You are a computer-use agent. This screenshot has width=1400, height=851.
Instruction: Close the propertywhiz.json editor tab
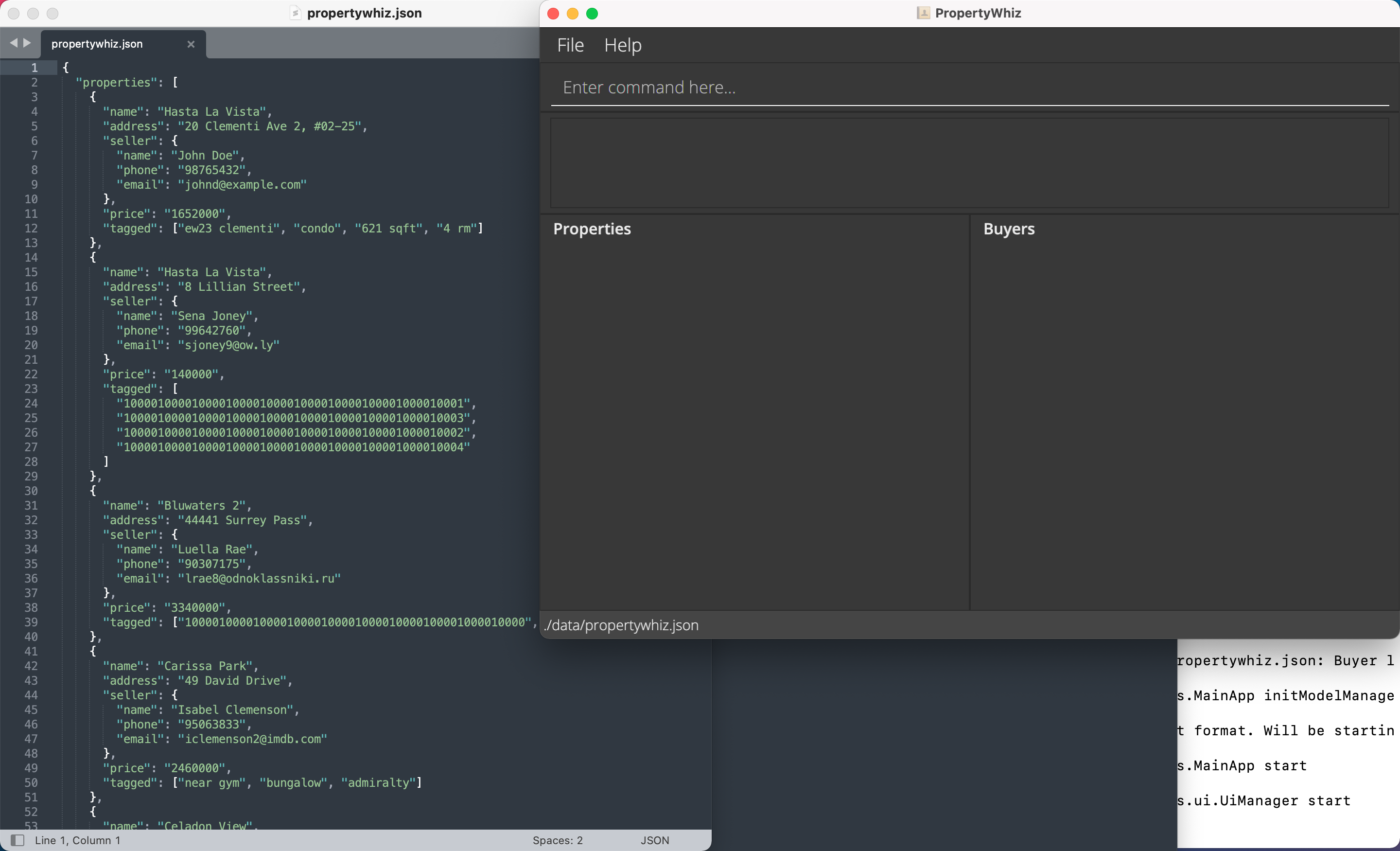point(191,44)
